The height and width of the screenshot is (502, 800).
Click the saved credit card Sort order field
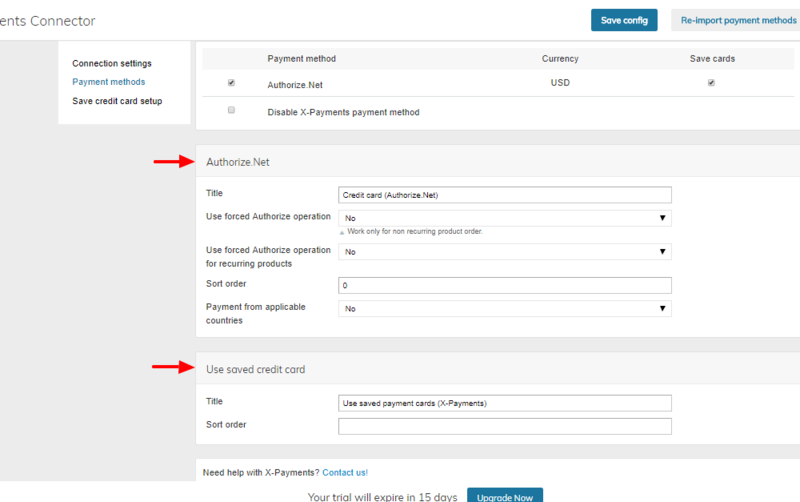(x=505, y=426)
